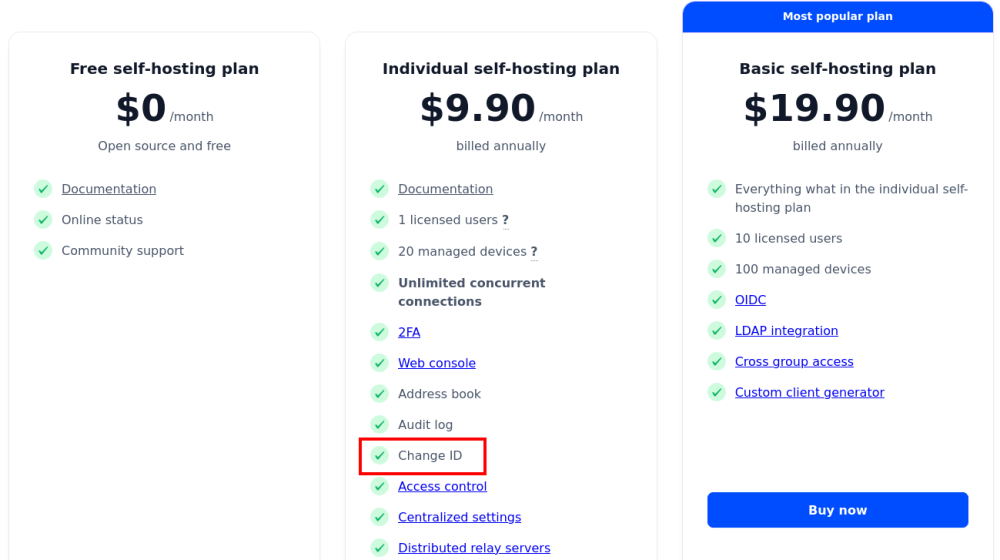Follow the Centralized settings link
Image resolution: width=1000 pixels, height=560 pixels.
pyautogui.click(x=459, y=517)
